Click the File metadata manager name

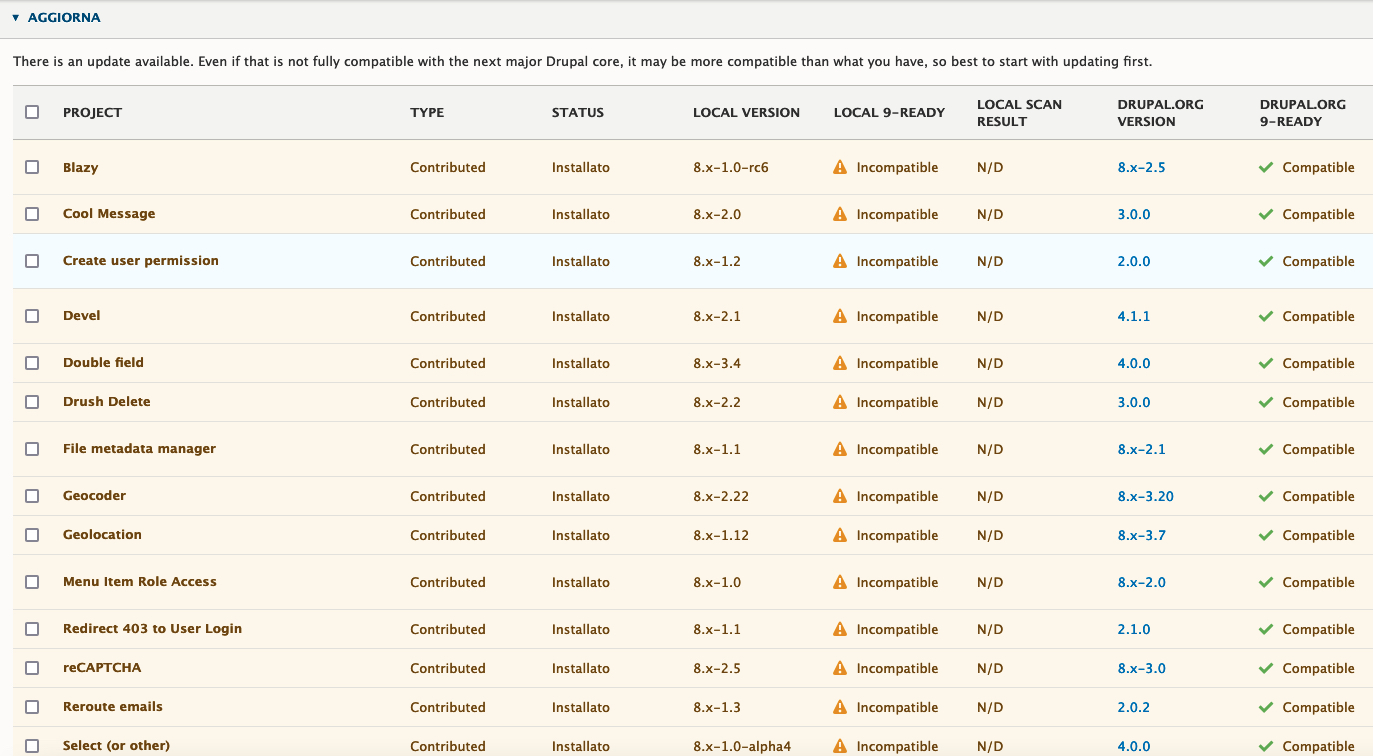139,449
